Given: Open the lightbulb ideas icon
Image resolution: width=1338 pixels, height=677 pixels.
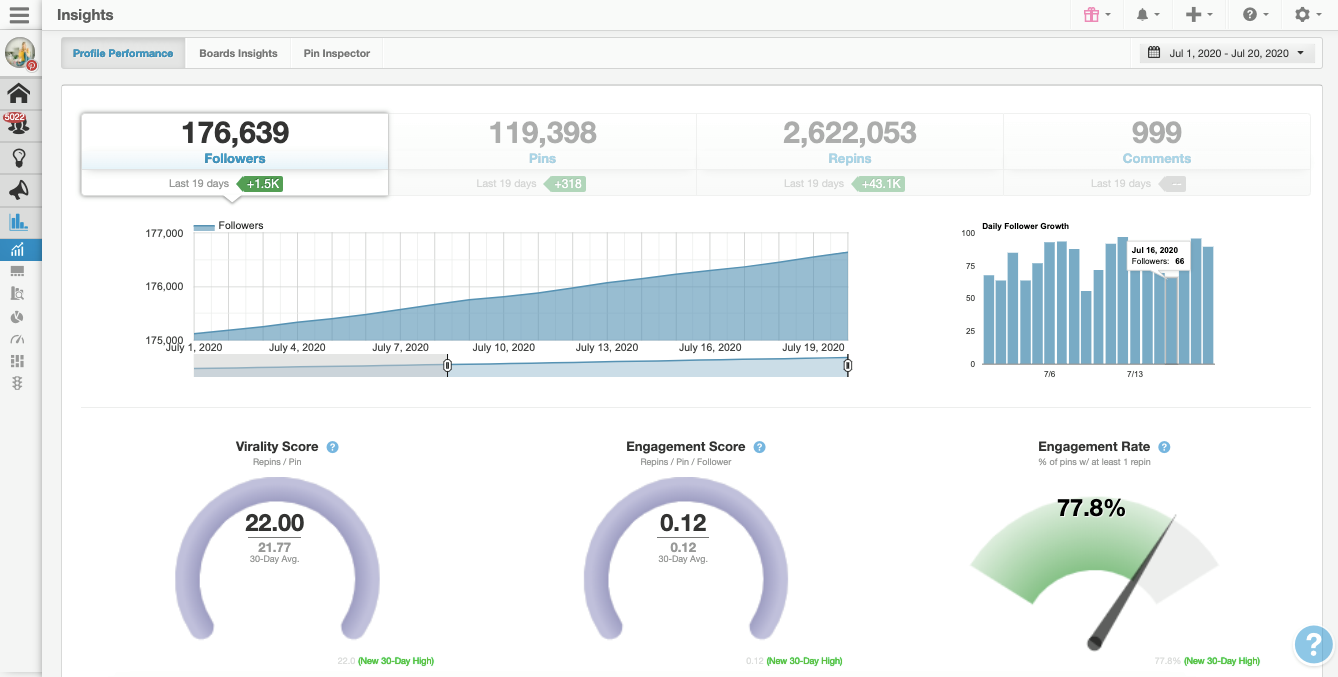Looking at the screenshot, I should point(19,157).
